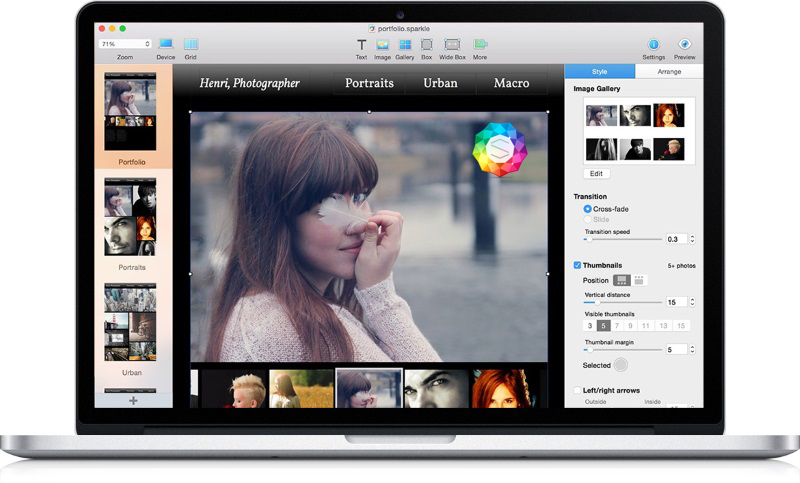Open the 71% zoom dropdown

click(x=125, y=44)
